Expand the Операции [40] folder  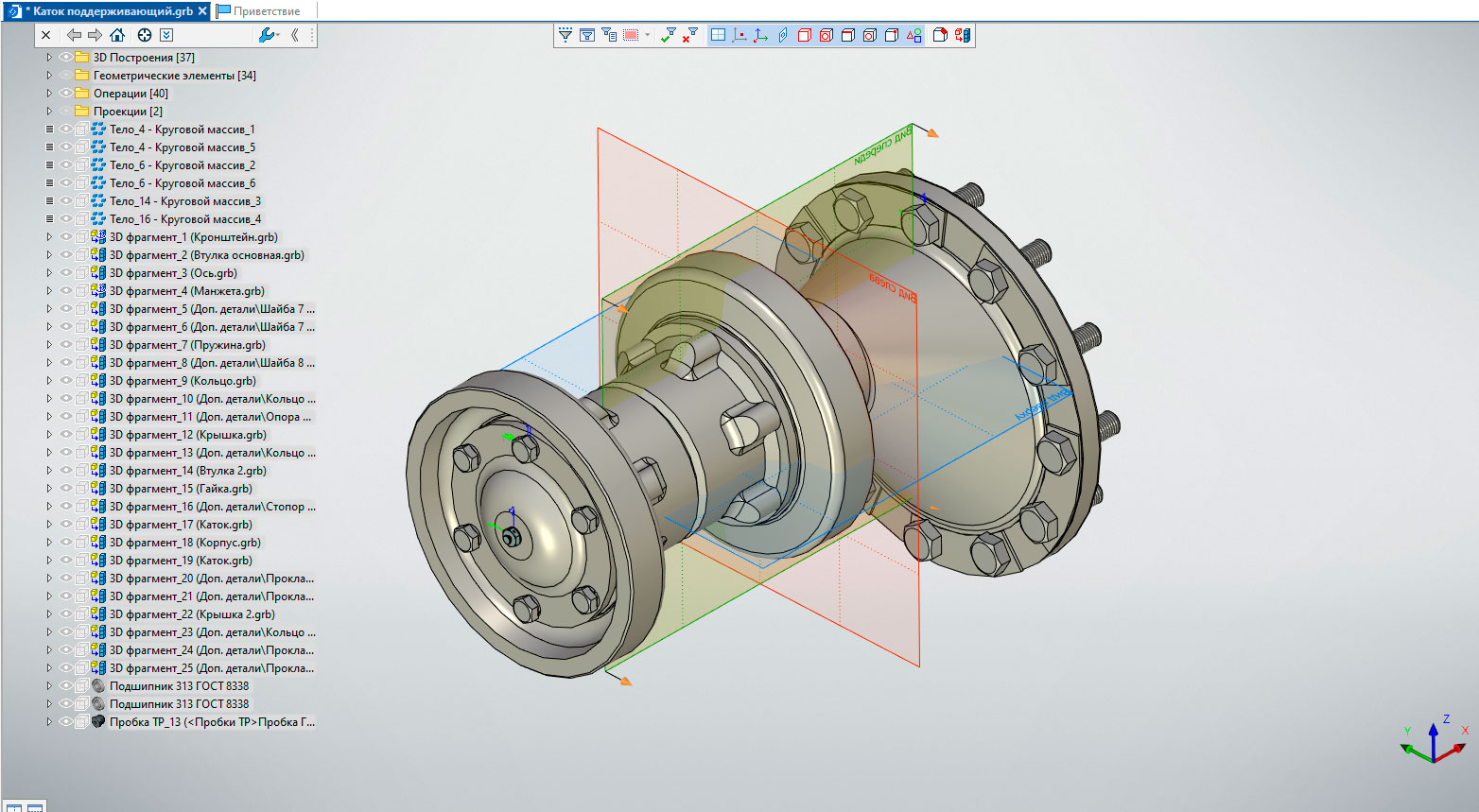(x=49, y=94)
